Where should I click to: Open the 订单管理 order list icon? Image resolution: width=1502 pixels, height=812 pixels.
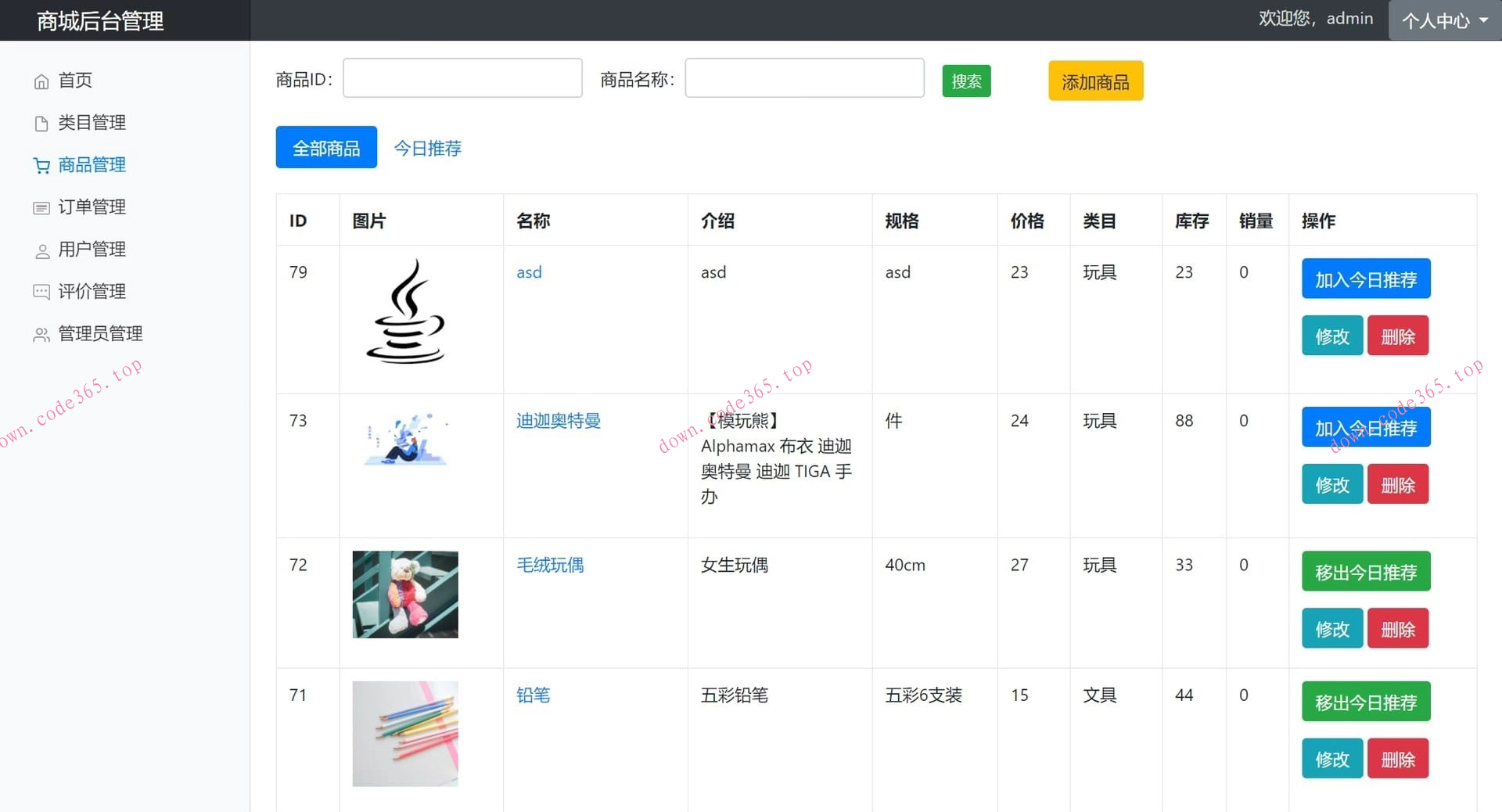(x=41, y=207)
